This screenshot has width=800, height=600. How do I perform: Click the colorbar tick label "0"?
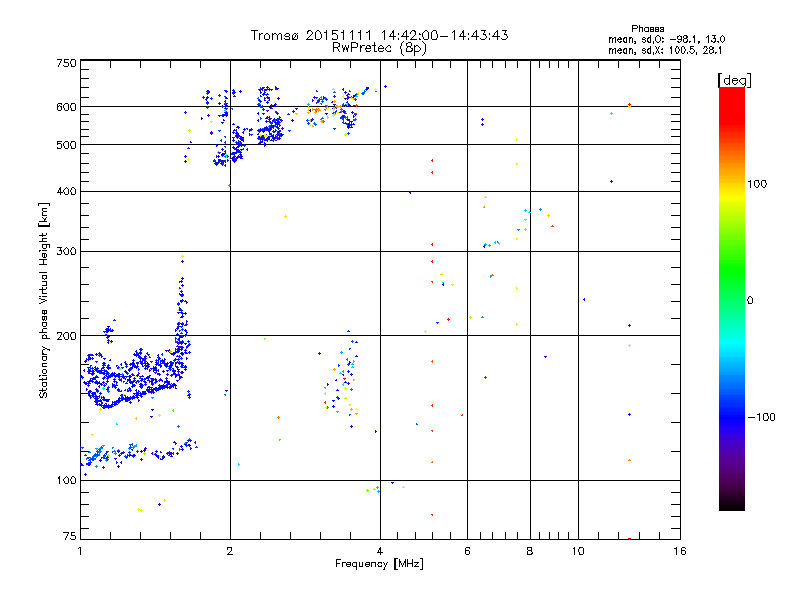[750, 301]
